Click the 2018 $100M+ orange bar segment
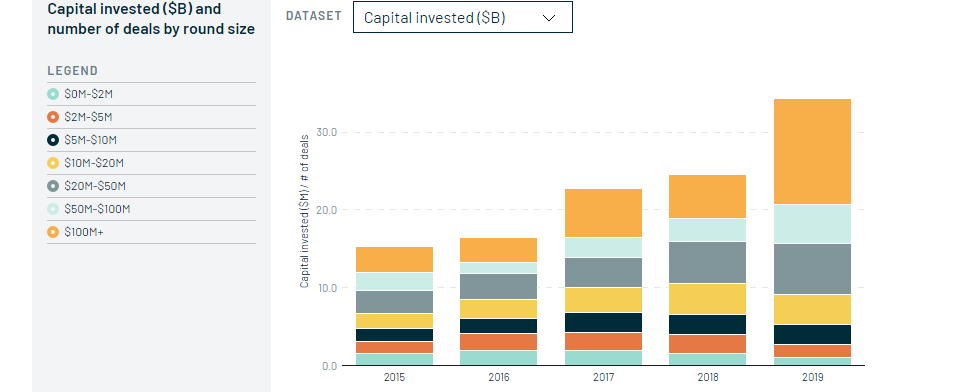The width and height of the screenshot is (959, 392). pos(707,196)
